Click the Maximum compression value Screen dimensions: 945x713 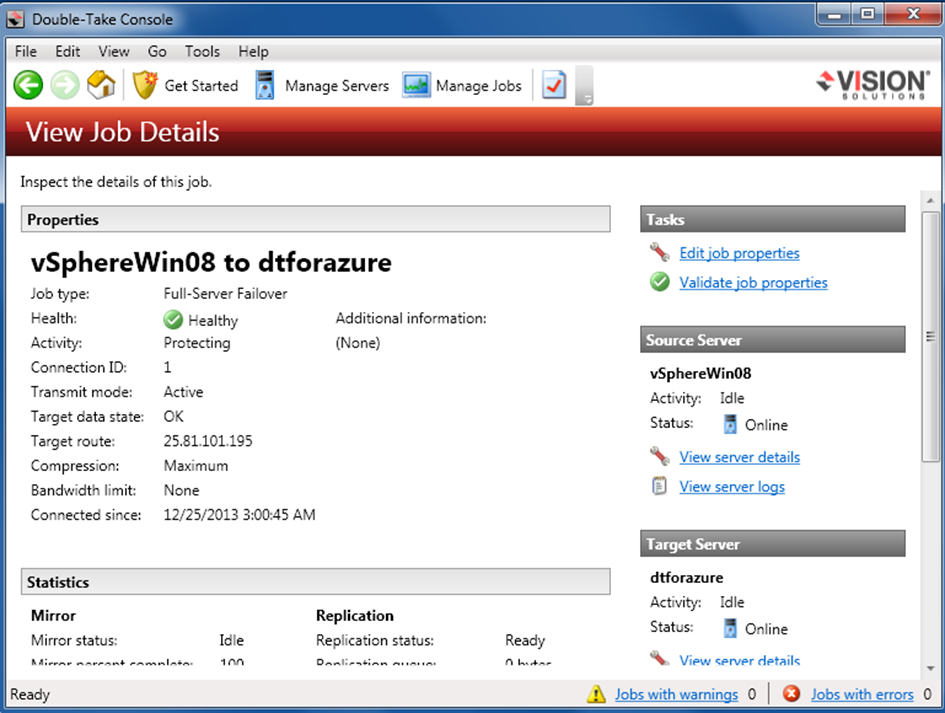pyautogui.click(x=196, y=466)
